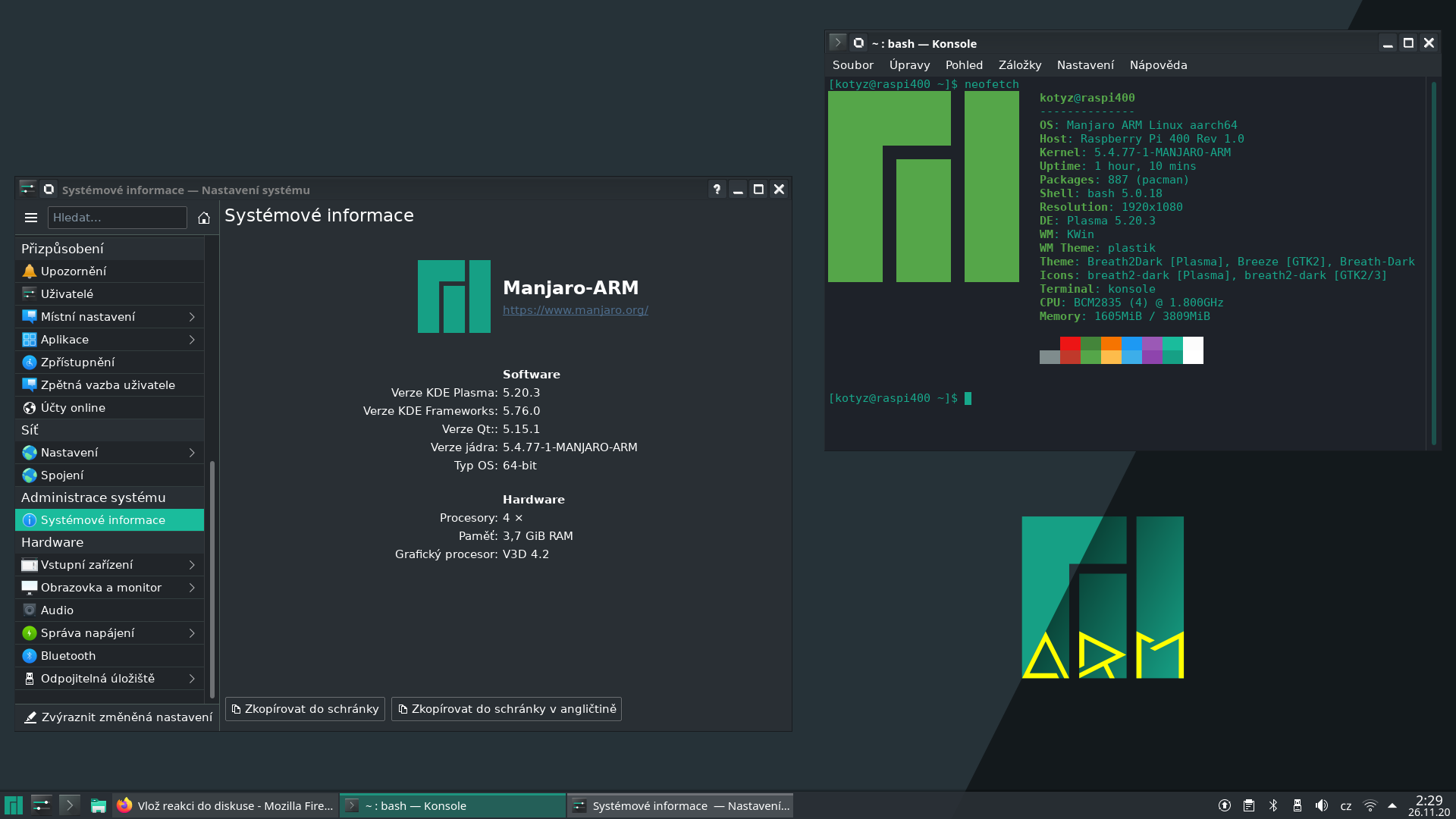Open volume control in tray
The width and height of the screenshot is (1456, 819).
point(1322,806)
